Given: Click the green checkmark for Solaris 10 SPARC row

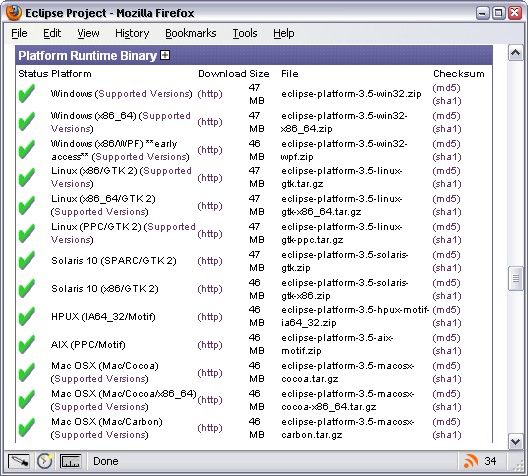Looking at the screenshot, I should coord(27,261).
